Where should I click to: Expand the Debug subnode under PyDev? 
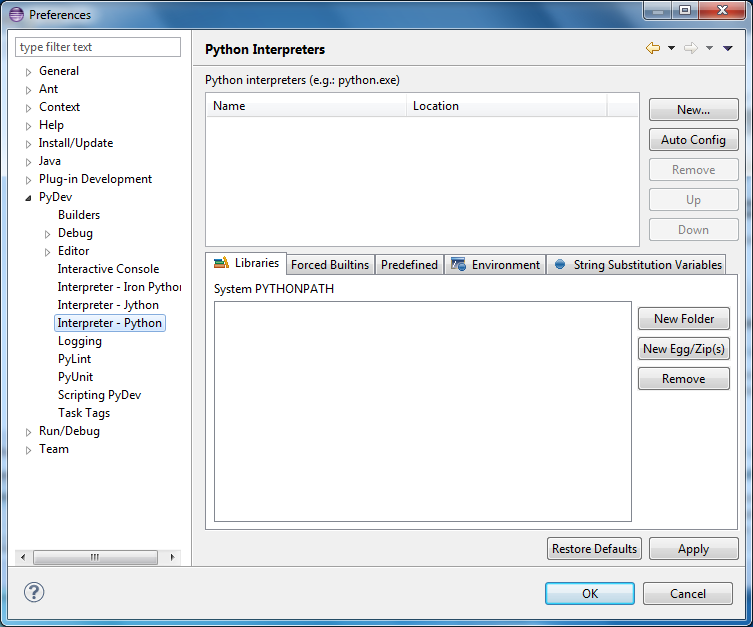click(47, 234)
